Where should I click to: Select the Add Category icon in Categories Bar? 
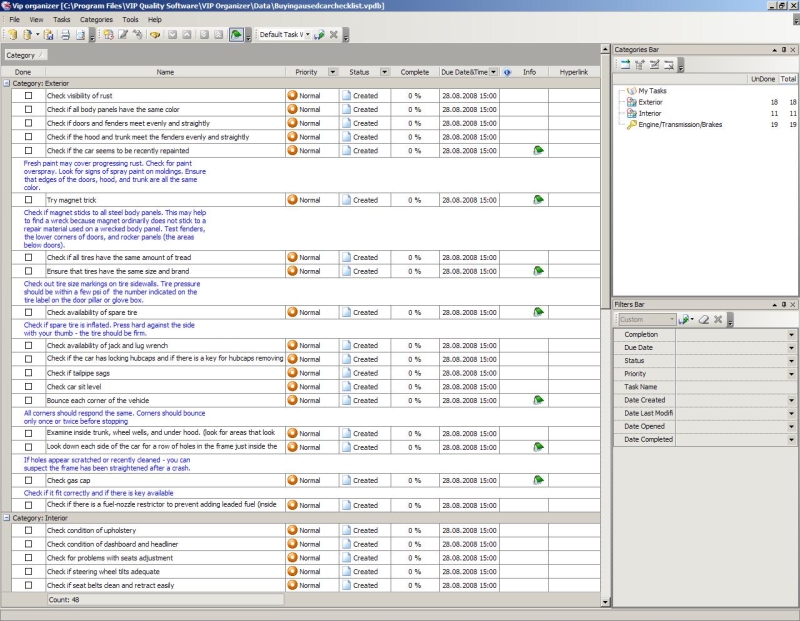pos(626,64)
